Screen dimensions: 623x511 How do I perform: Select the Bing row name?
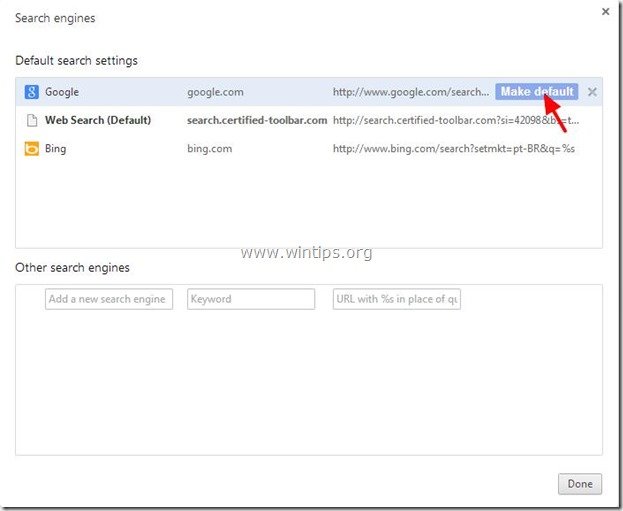[x=56, y=149]
